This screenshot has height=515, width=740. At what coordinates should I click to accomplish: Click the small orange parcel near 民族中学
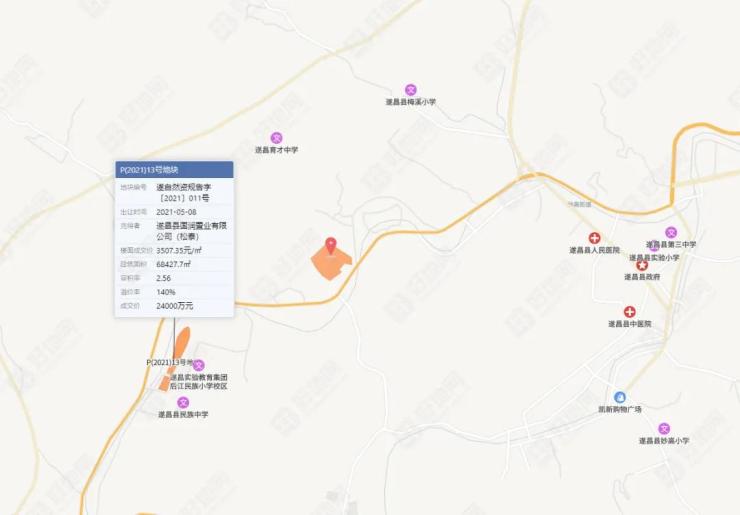[x=164, y=383]
